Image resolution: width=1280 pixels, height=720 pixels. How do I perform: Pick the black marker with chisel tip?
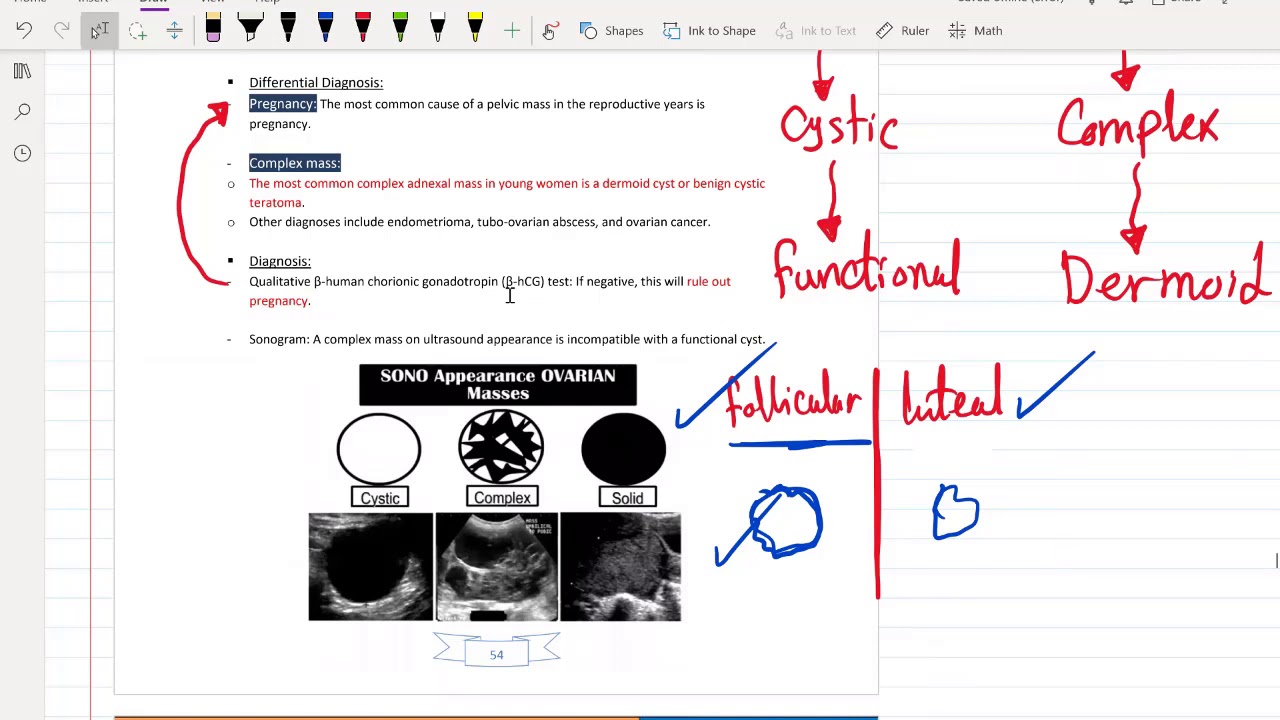coord(251,28)
